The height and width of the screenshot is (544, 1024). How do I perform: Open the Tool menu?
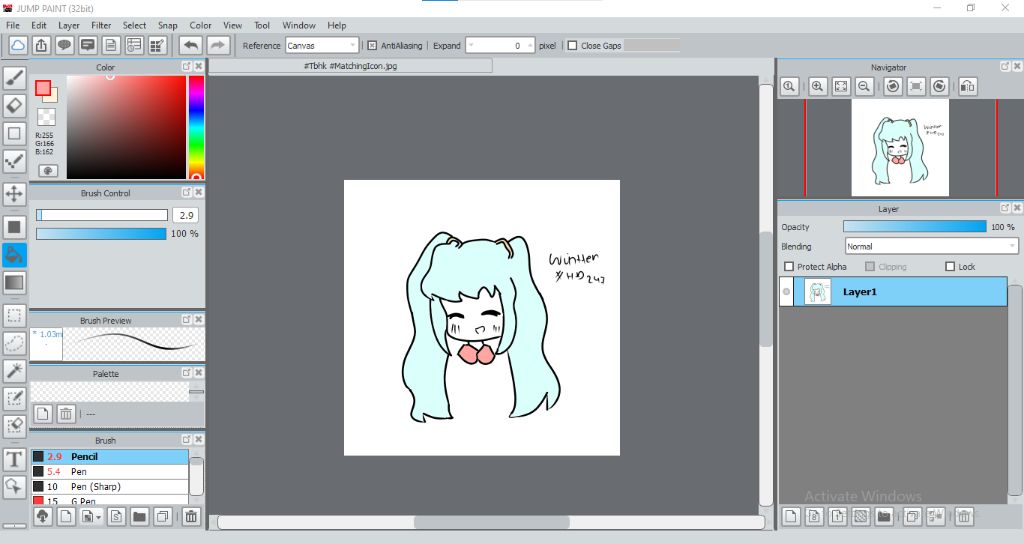262,25
